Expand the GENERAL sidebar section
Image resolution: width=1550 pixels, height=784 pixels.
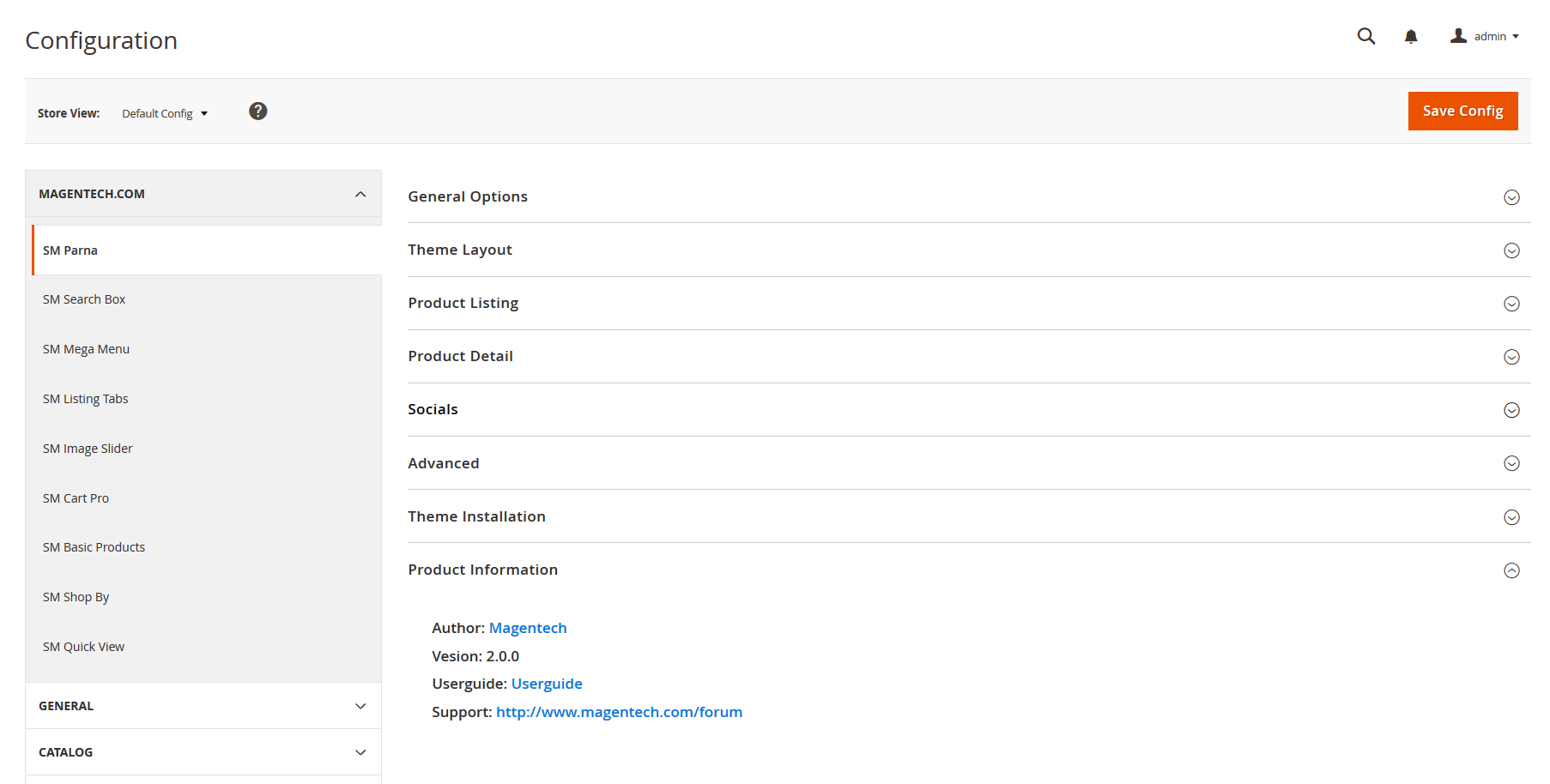coord(203,706)
